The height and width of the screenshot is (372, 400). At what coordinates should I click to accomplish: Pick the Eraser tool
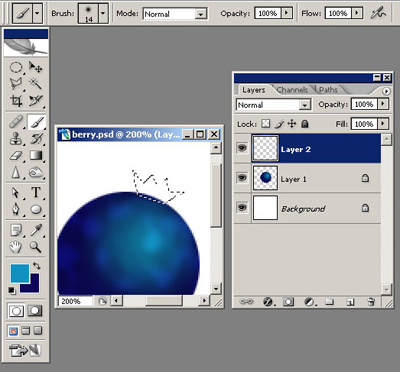[16, 155]
